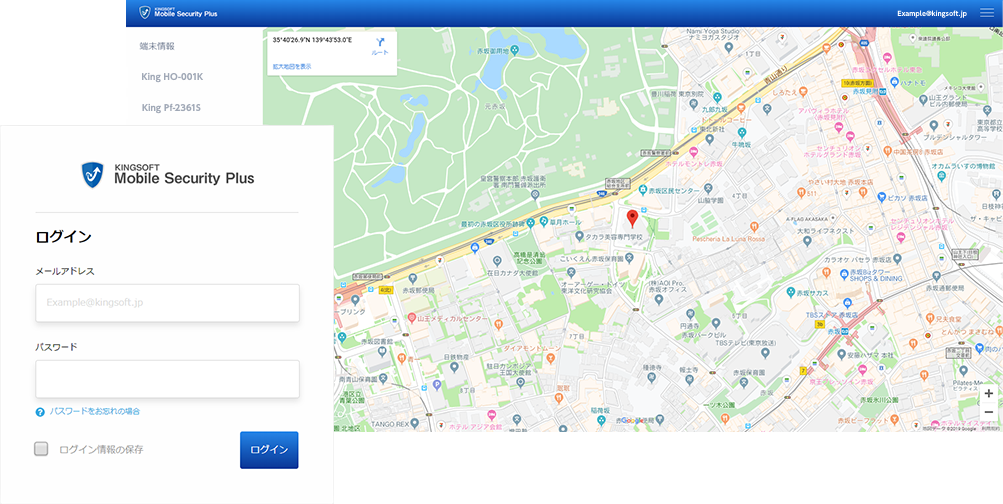Click the 赤坂サカス map marker

[x=791, y=292]
